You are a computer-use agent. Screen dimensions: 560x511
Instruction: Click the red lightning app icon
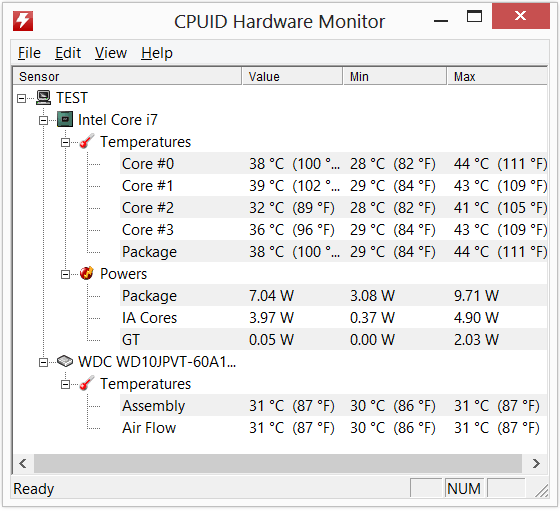23,21
